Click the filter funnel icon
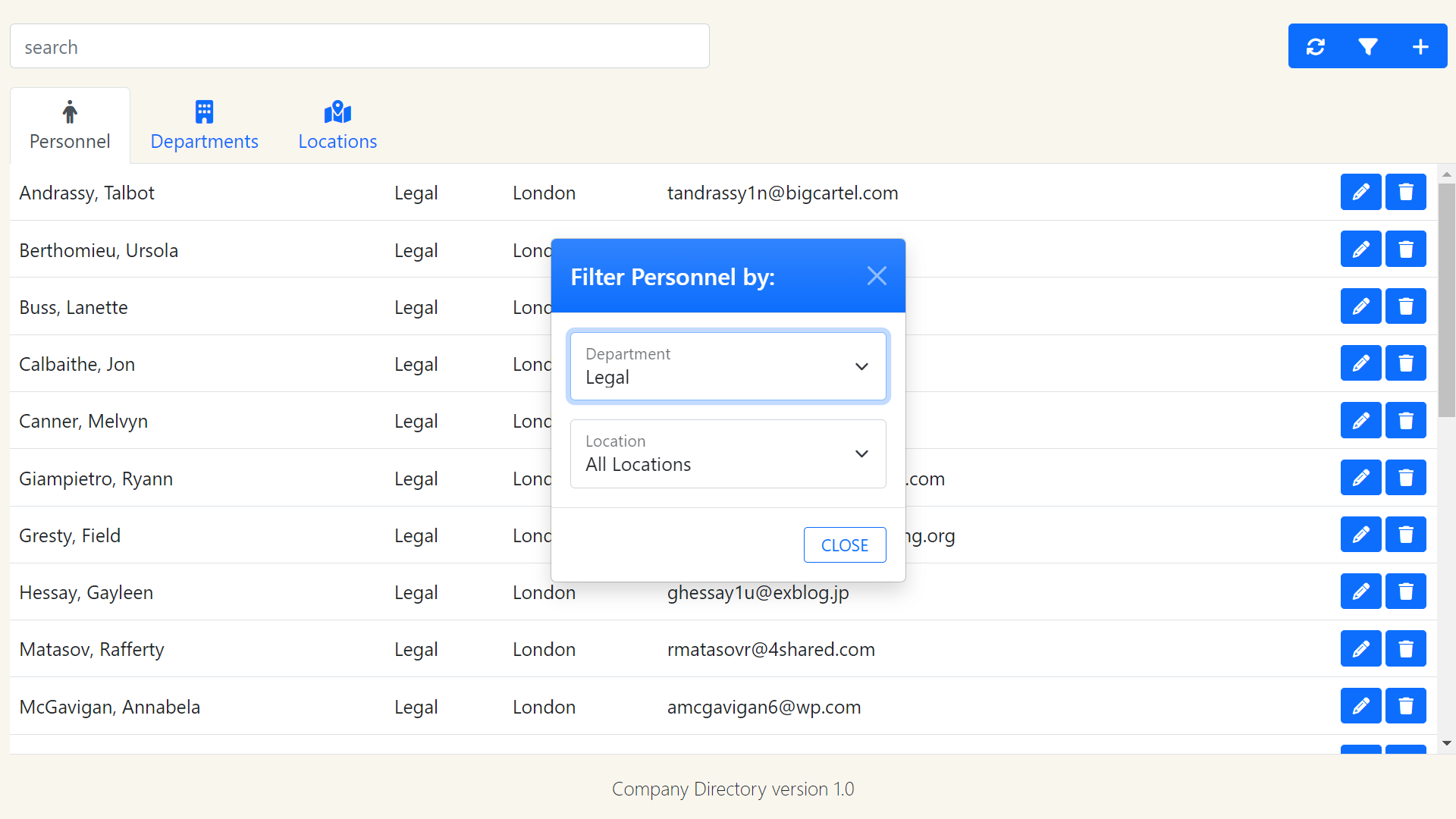 [x=1368, y=47]
